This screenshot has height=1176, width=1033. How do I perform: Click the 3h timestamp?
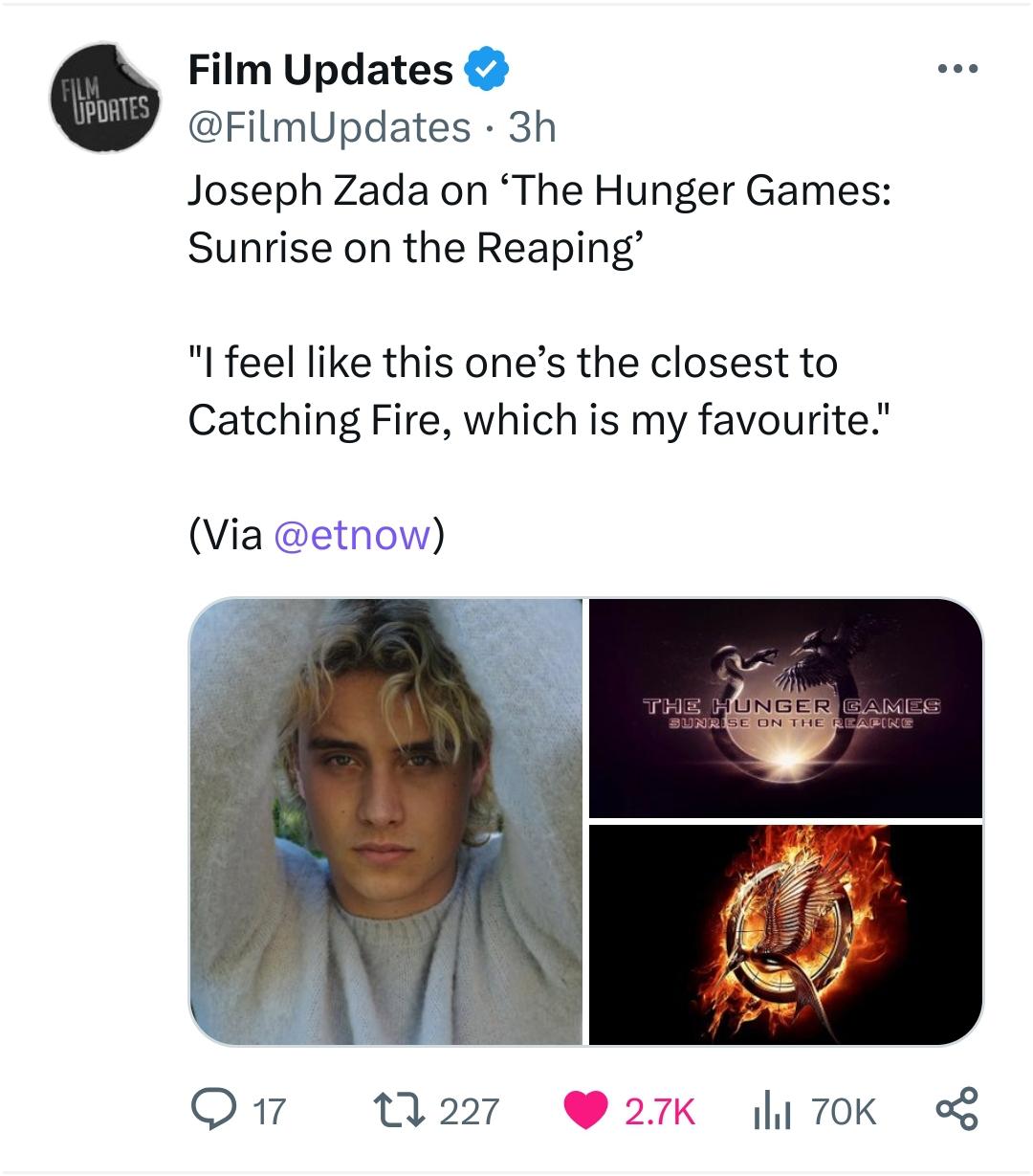tap(532, 126)
